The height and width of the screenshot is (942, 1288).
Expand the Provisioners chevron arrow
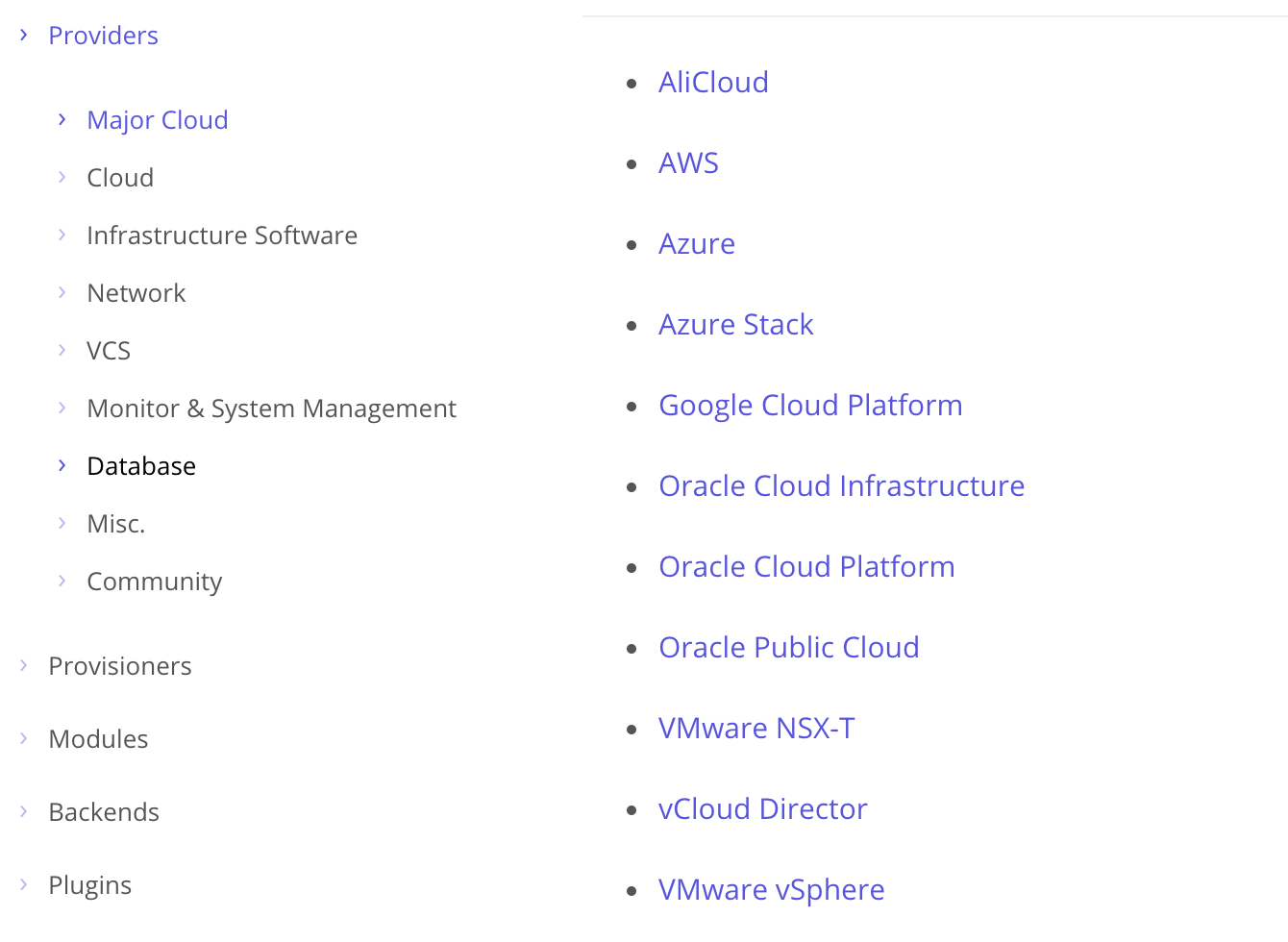24,665
